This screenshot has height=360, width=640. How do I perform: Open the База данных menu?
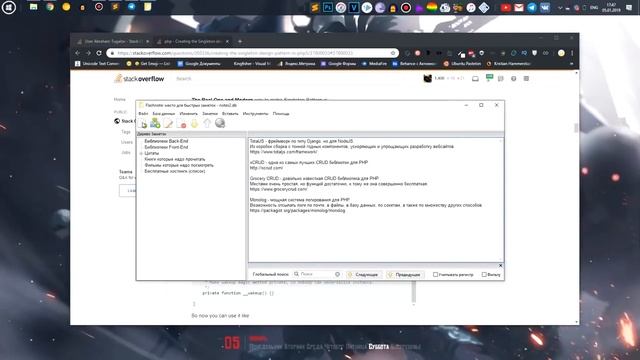pos(164,113)
